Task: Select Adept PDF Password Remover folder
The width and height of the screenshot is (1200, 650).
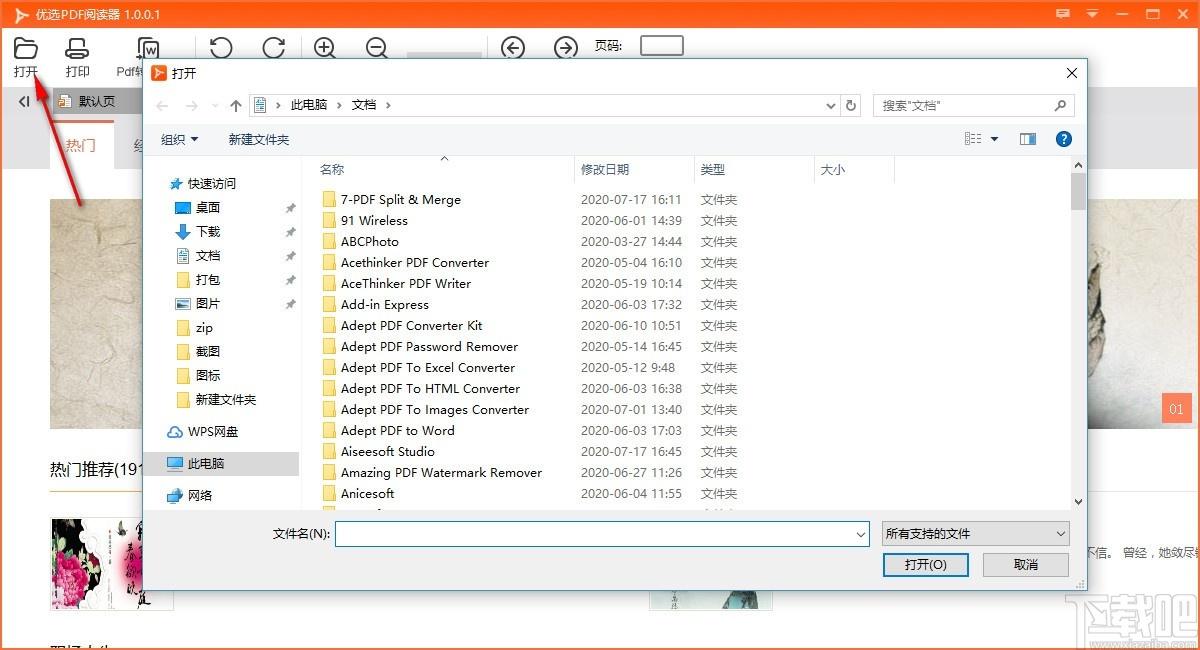Action: pos(420,347)
